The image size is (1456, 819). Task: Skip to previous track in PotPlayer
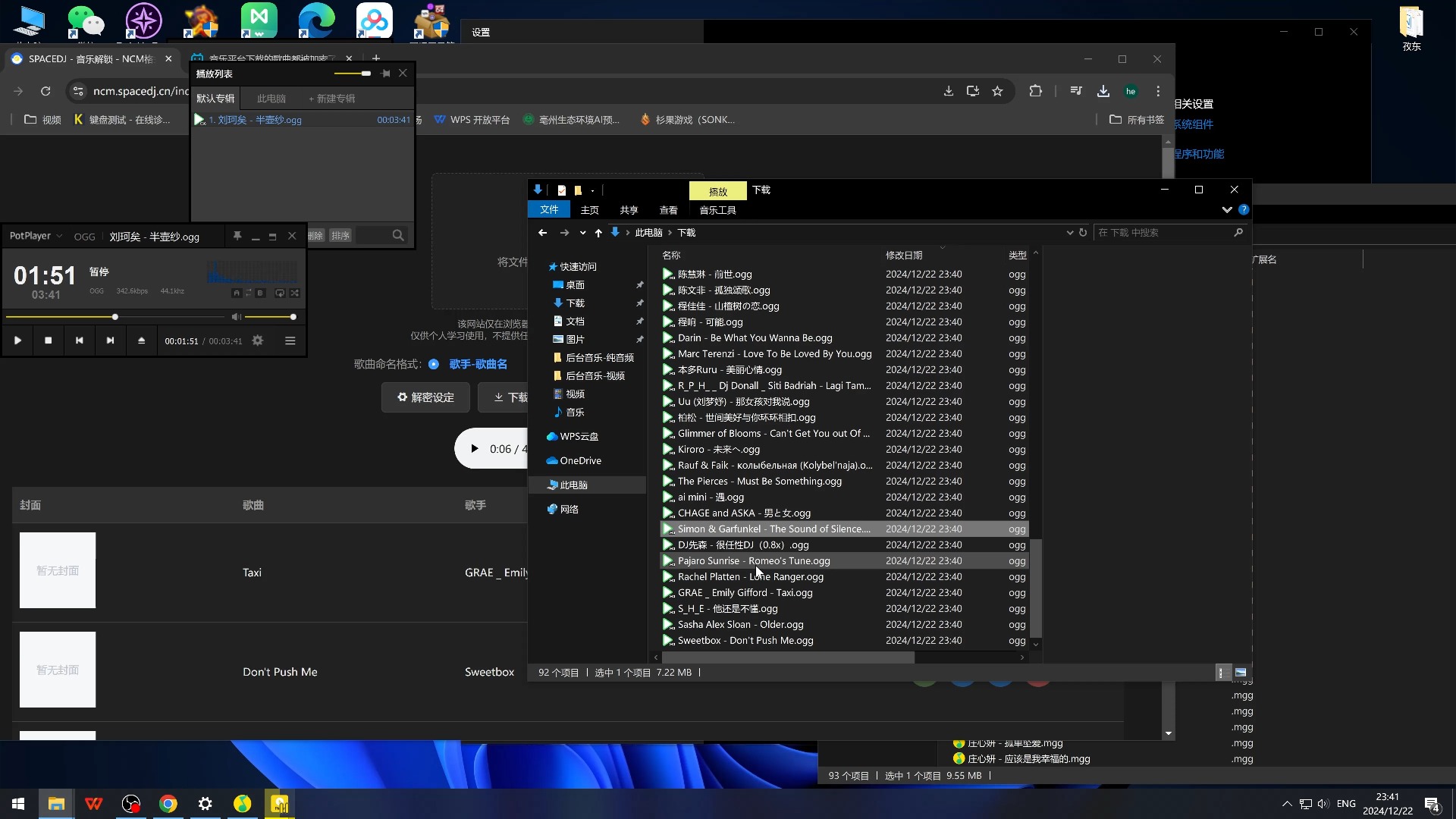(x=80, y=341)
